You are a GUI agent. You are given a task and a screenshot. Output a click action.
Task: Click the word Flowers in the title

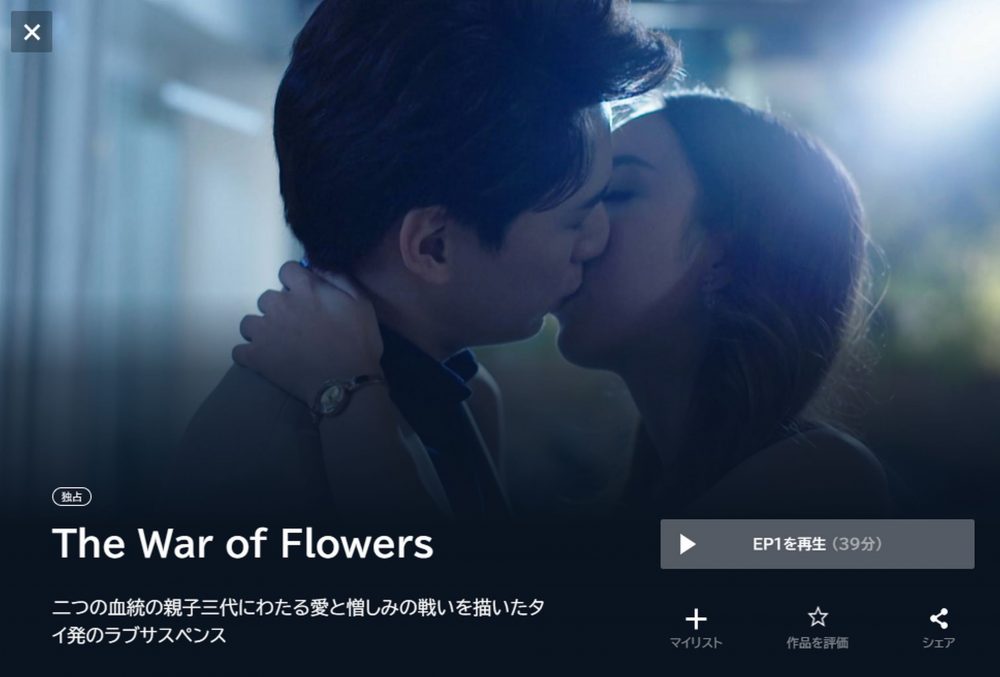point(357,543)
